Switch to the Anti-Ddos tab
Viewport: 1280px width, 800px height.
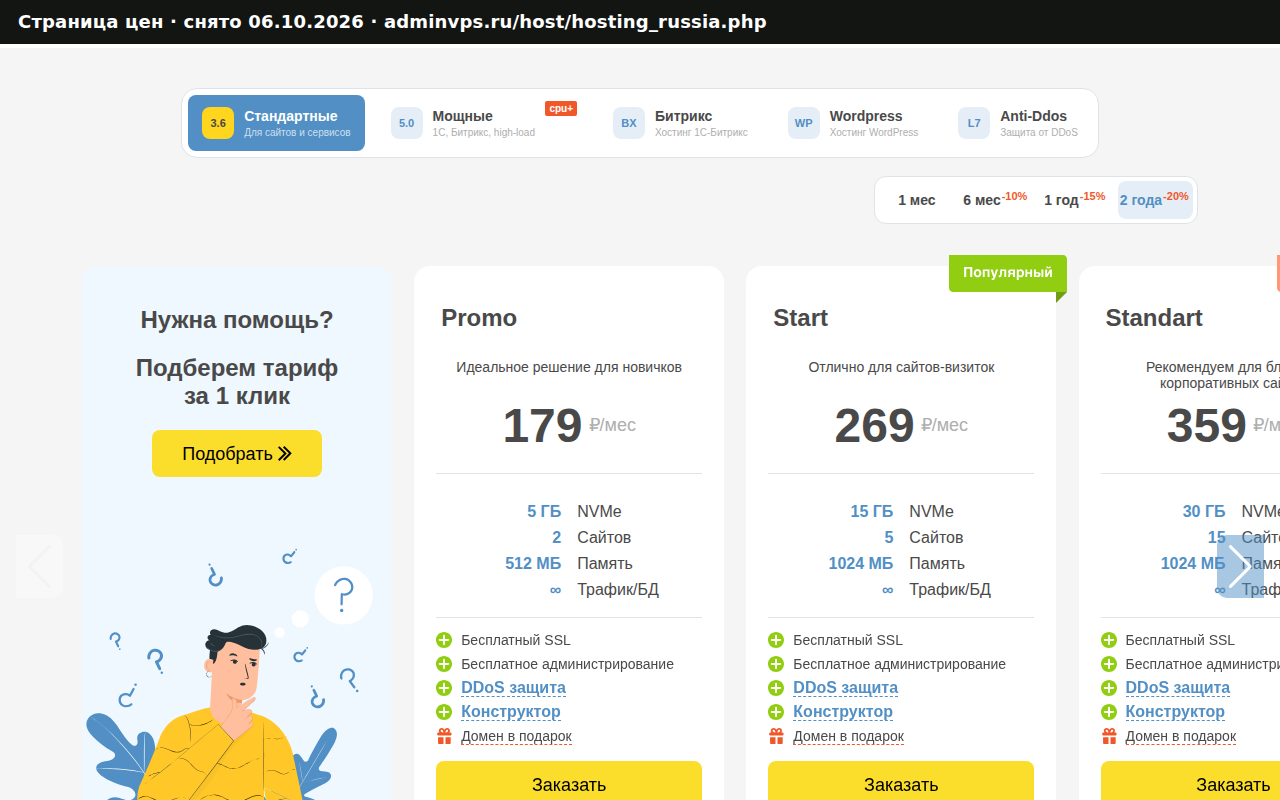tap(1018, 123)
